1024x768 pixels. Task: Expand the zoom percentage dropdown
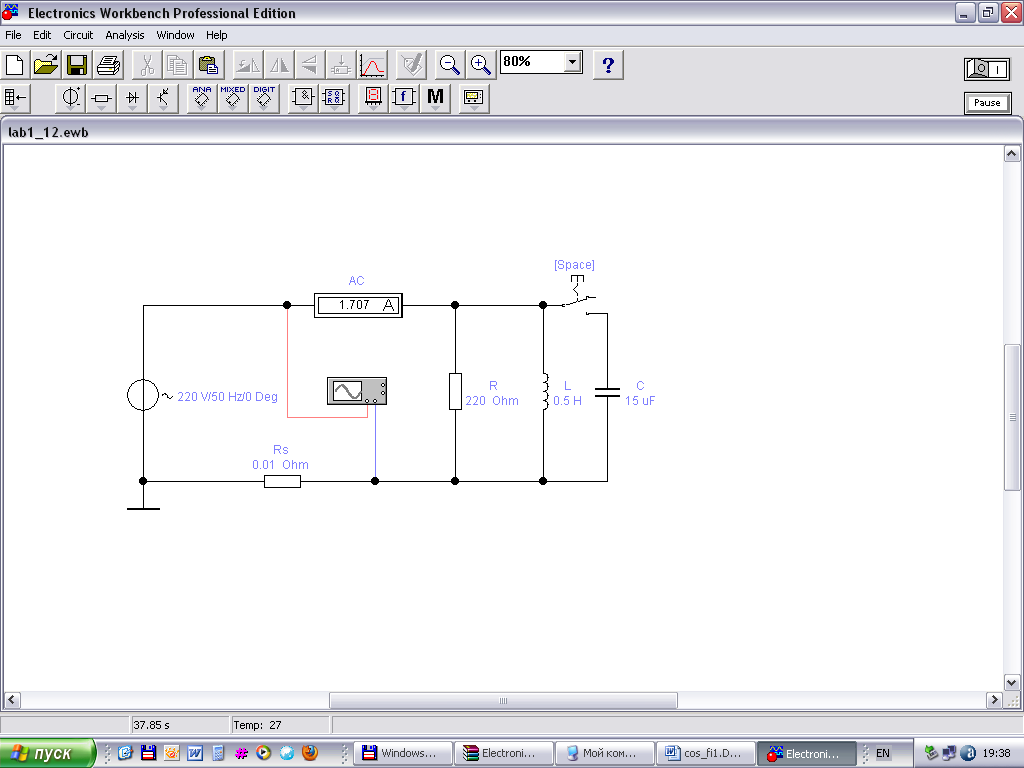point(573,62)
